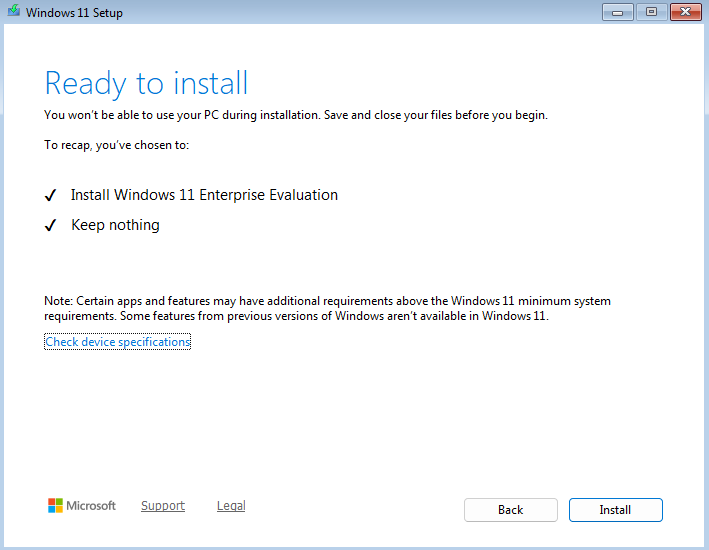
Task: Click the note about additional requirements
Action: click(x=327, y=308)
